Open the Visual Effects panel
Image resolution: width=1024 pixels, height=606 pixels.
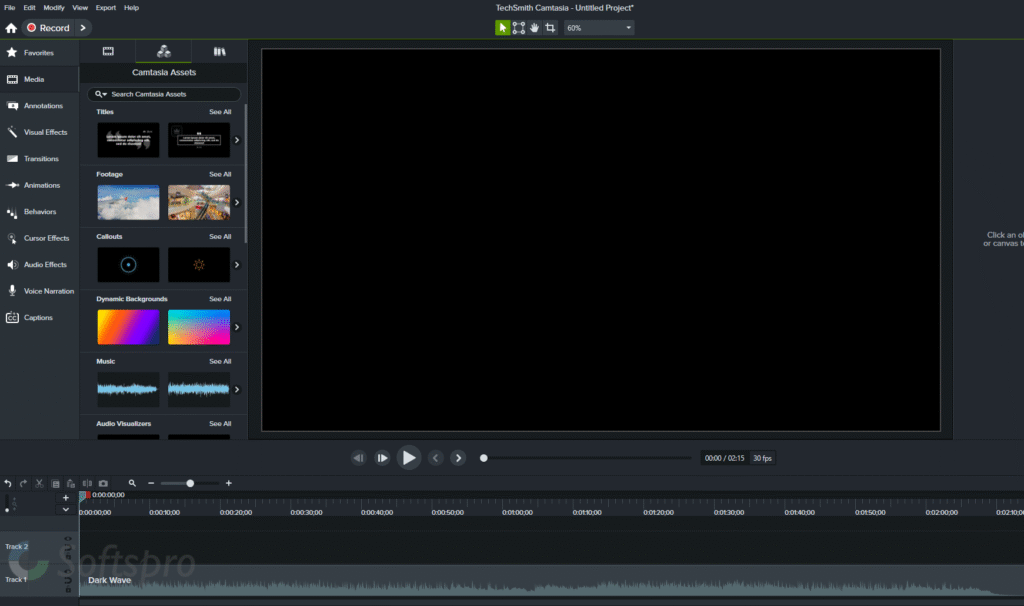[39, 132]
